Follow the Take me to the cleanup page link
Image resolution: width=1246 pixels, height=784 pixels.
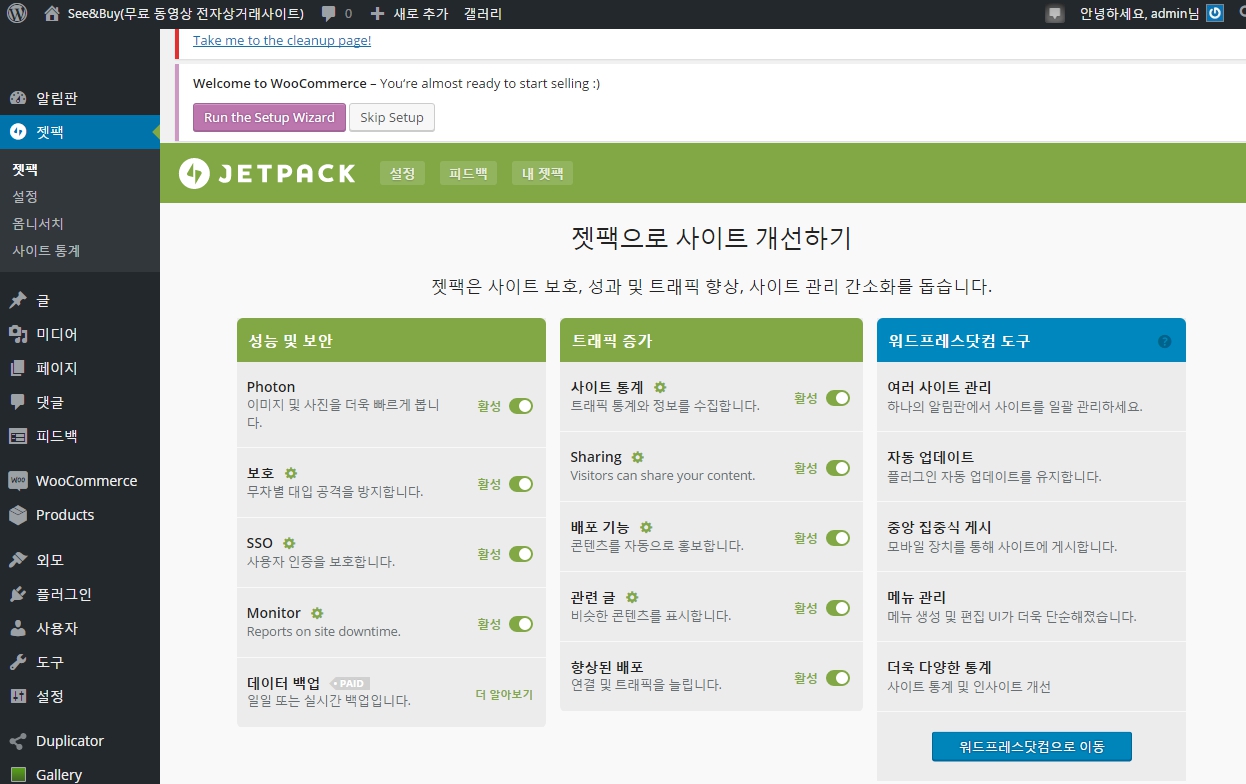pos(282,41)
